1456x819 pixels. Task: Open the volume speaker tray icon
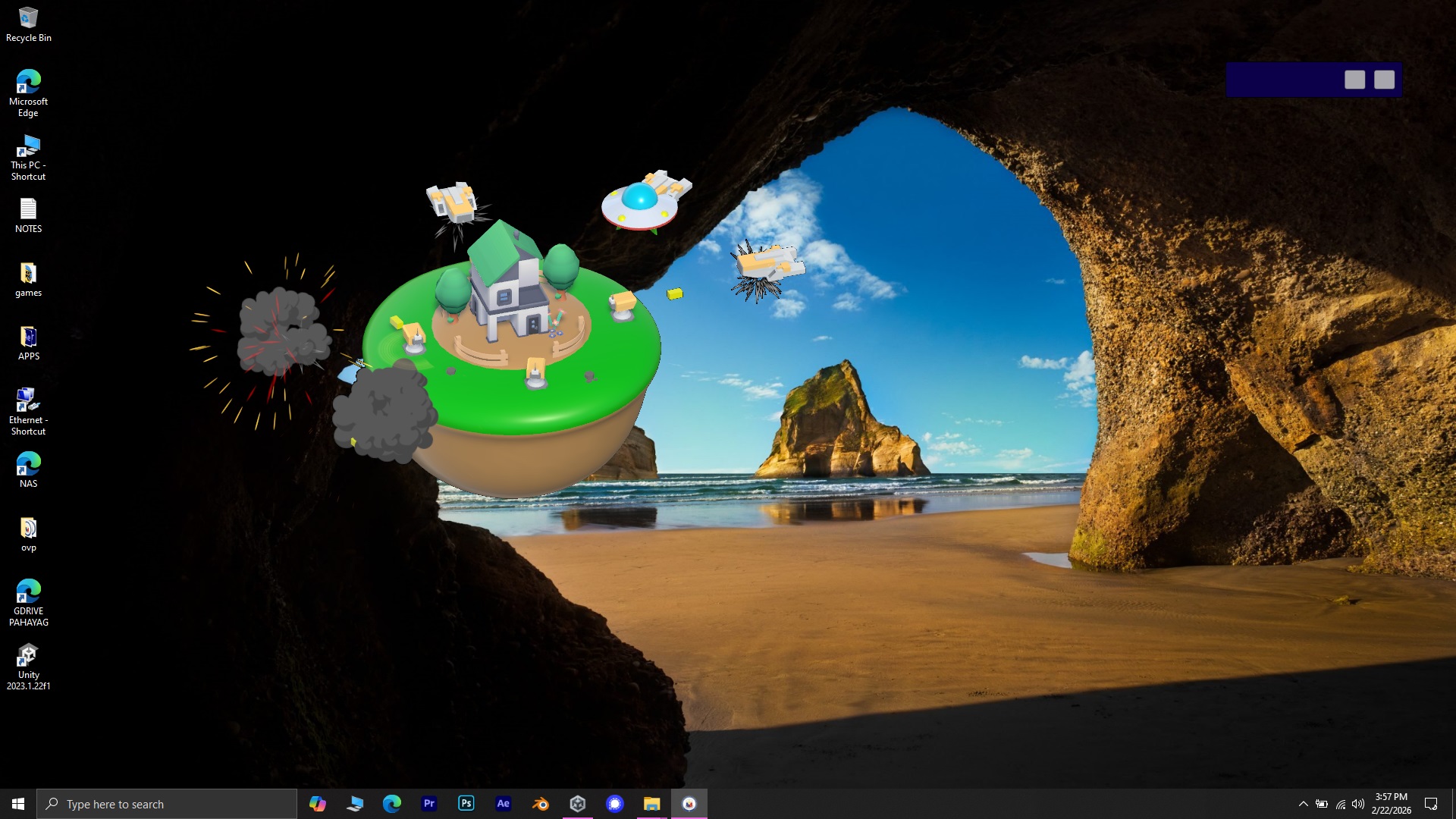(x=1358, y=804)
